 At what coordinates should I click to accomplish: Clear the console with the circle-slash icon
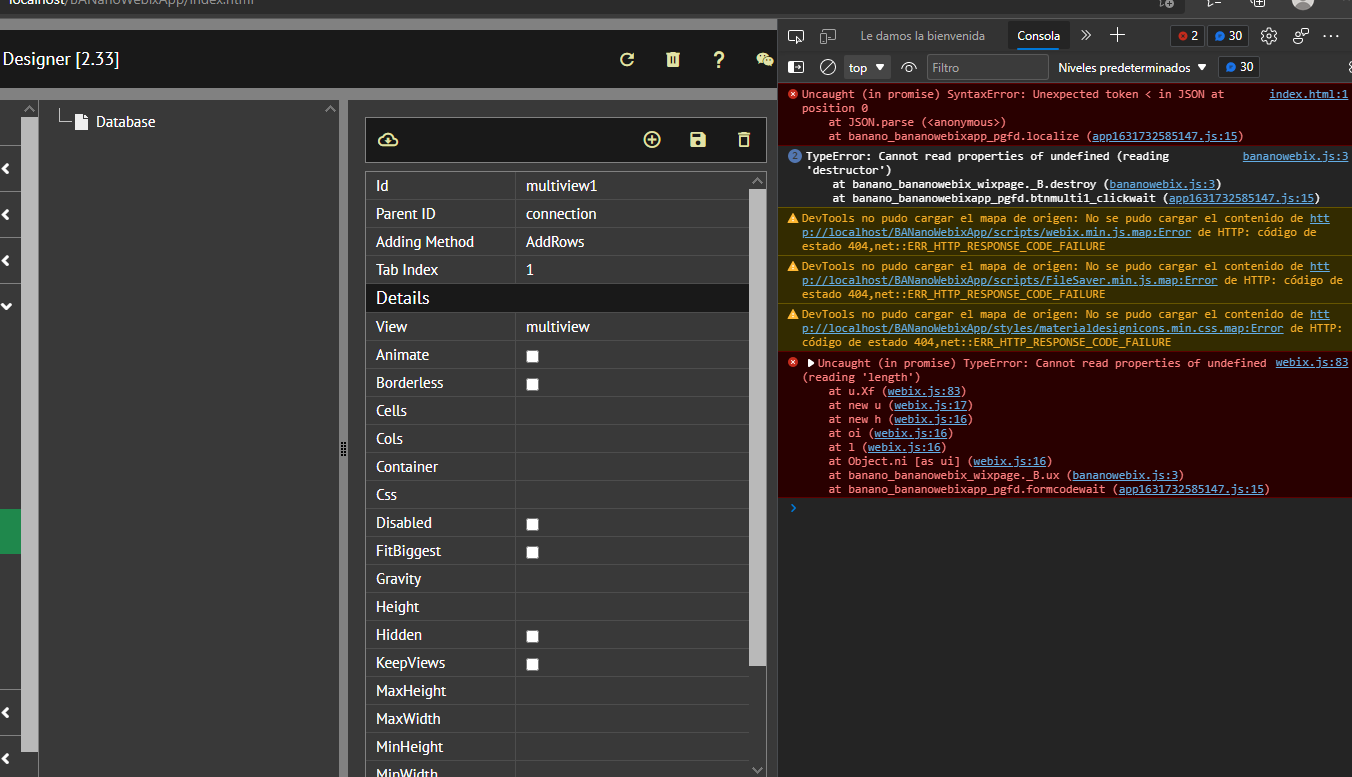[828, 68]
